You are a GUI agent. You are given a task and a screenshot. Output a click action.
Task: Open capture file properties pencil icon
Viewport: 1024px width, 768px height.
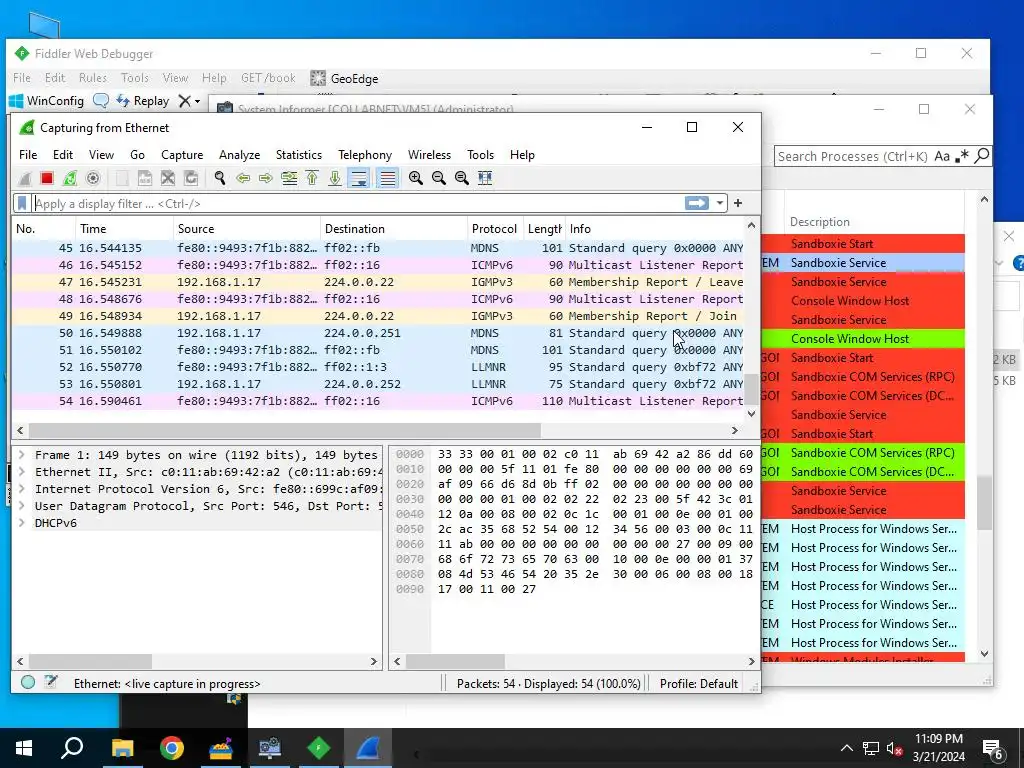[x=50, y=682]
